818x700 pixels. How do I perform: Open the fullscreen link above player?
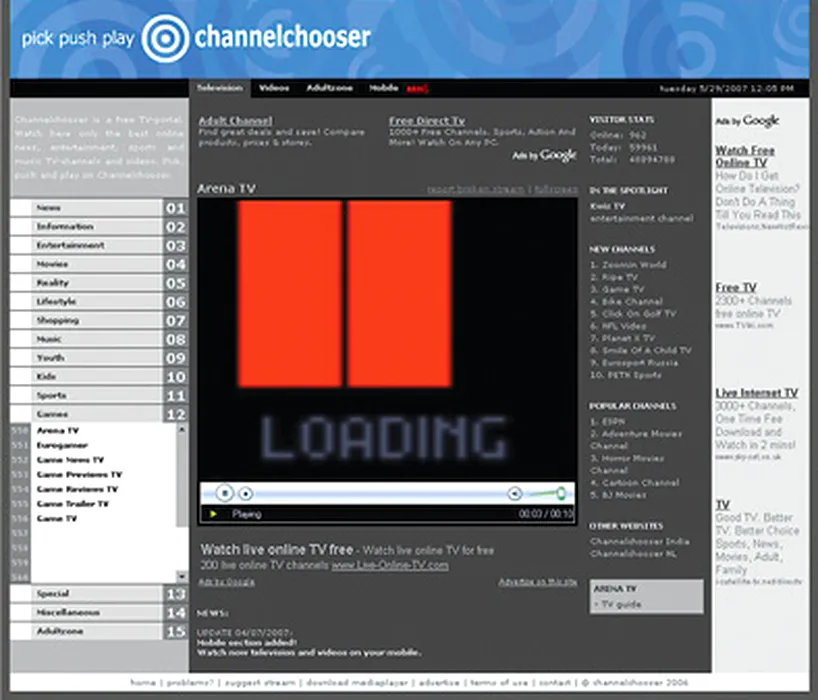tap(555, 189)
